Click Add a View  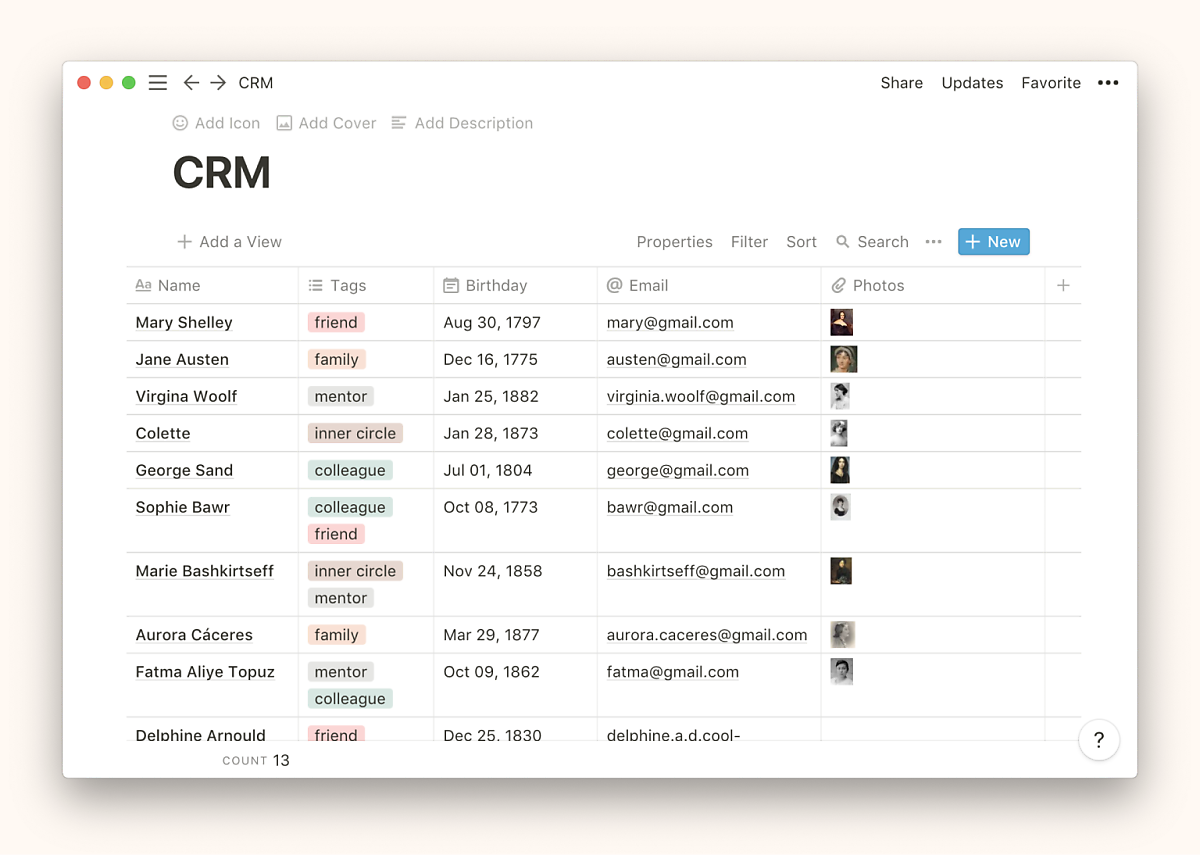(229, 242)
